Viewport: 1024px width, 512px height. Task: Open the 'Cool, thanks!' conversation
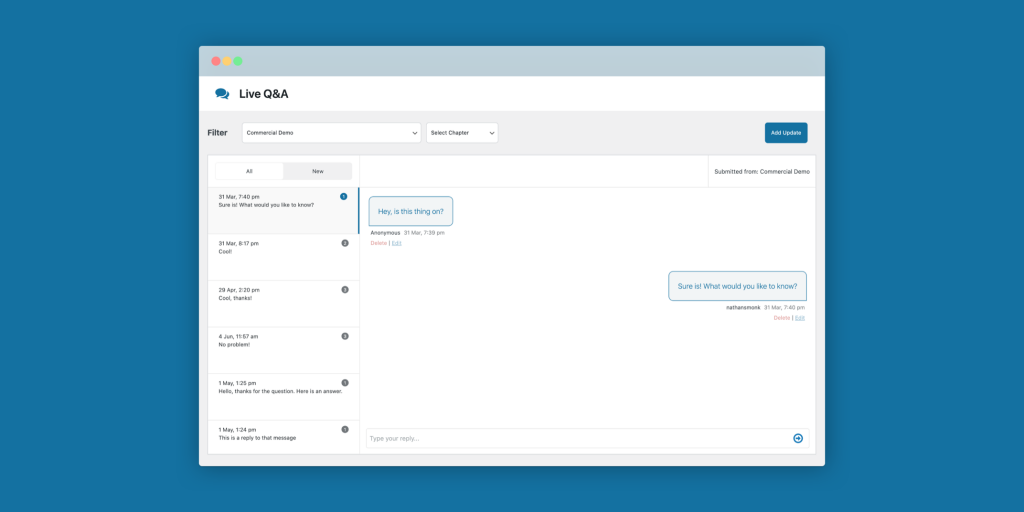tap(283, 304)
